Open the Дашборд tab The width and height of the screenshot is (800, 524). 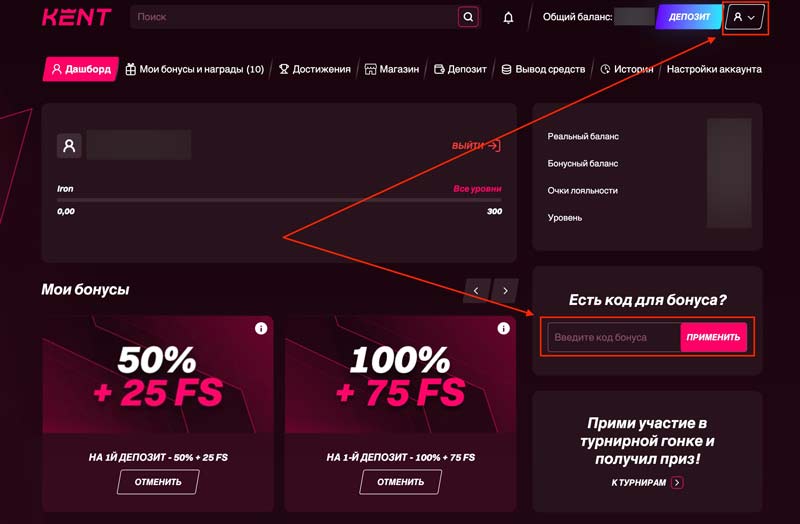point(80,69)
